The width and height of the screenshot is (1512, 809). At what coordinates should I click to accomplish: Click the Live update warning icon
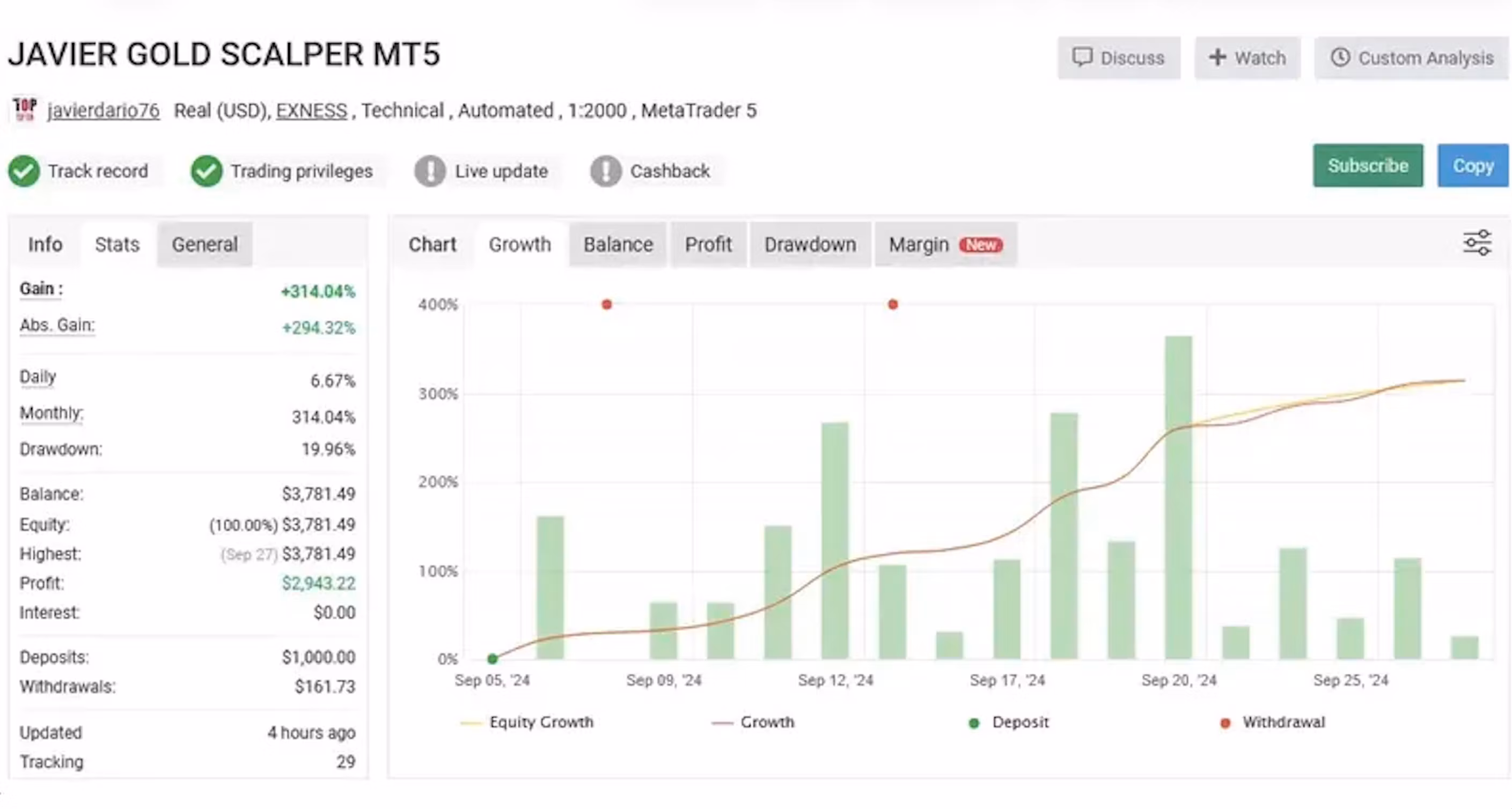pyautogui.click(x=430, y=171)
